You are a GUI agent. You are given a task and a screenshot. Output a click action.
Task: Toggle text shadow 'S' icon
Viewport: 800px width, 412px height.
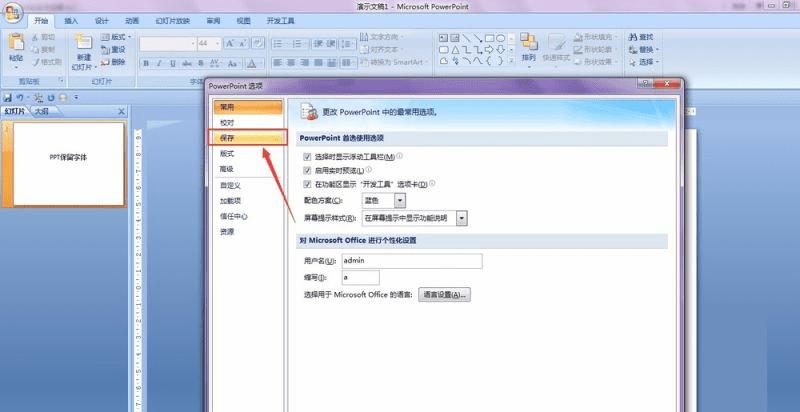tap(201, 64)
